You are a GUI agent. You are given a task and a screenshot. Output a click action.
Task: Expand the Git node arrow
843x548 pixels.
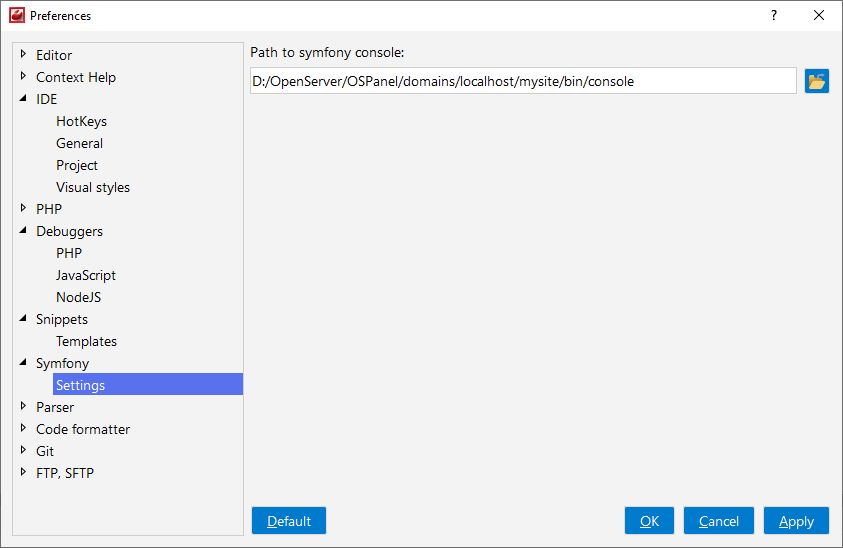23,450
